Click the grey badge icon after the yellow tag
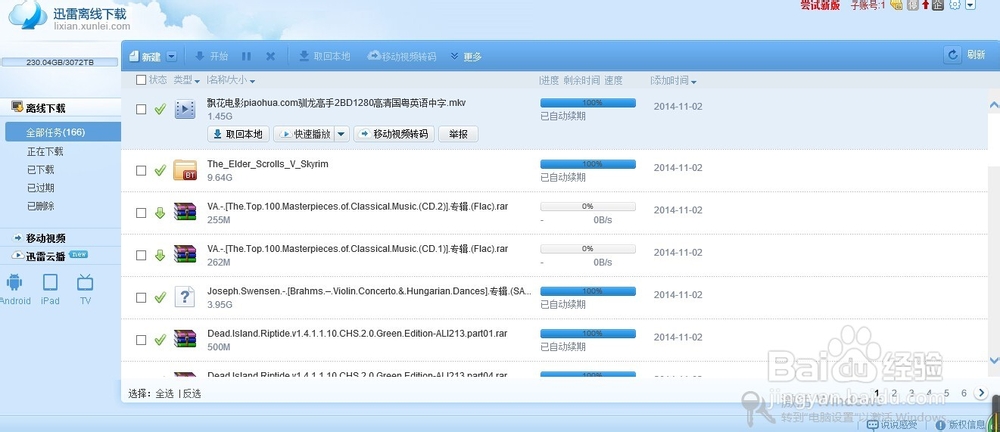This screenshot has height=432, width=1000. 913,5
